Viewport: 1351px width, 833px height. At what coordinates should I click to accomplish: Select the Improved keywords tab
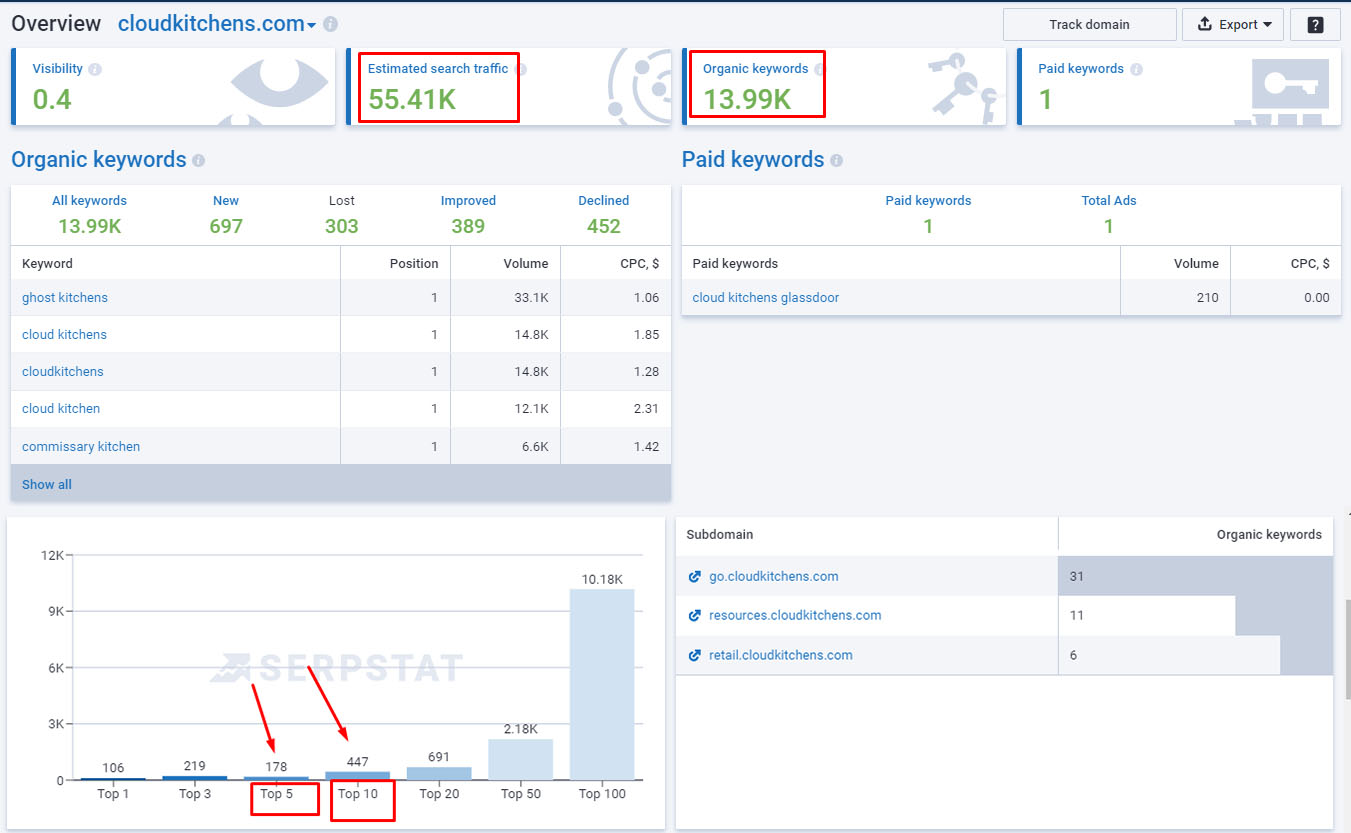coord(468,214)
